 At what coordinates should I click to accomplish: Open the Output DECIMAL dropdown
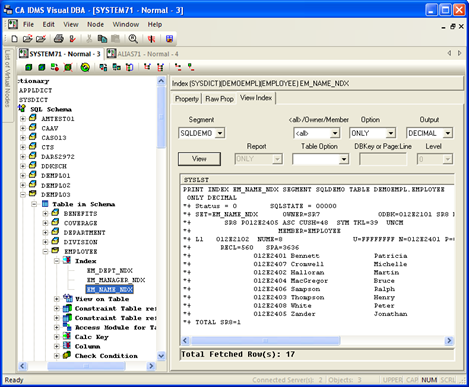(x=448, y=133)
